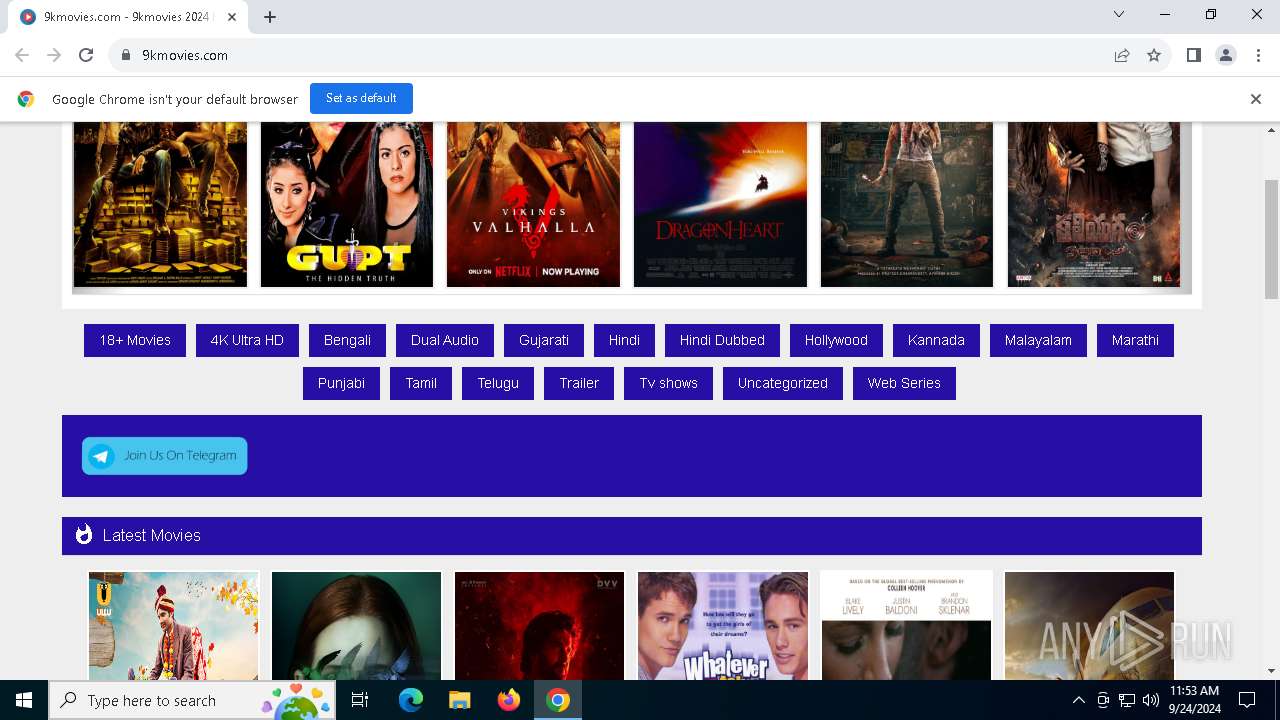Screen dimensions: 1280x720
Task: Set Chrome as default browser
Action: [x=361, y=98]
